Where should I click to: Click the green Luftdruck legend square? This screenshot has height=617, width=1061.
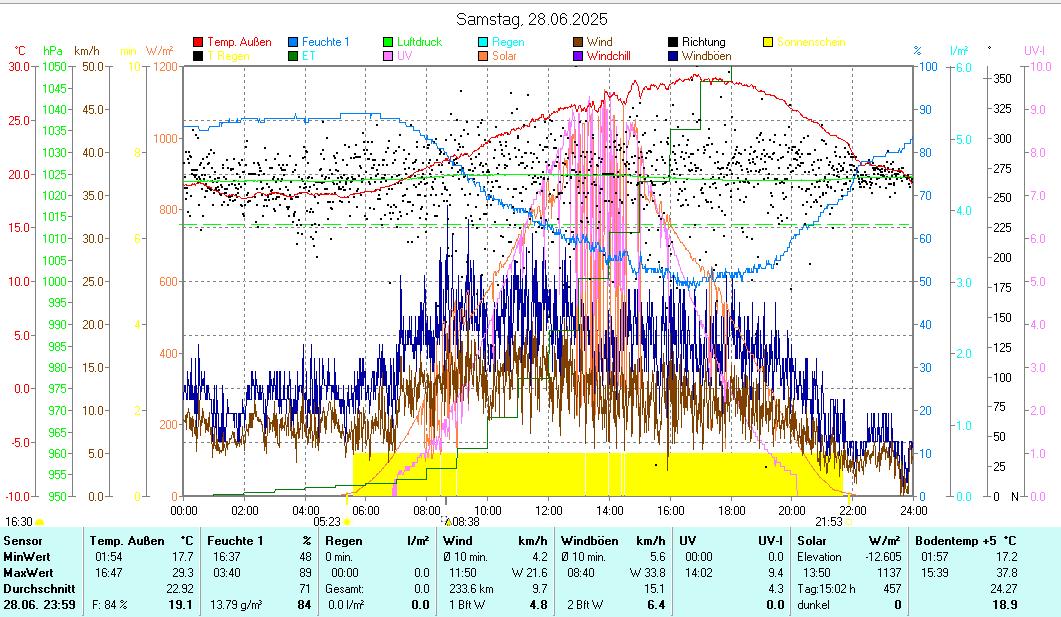click(389, 43)
